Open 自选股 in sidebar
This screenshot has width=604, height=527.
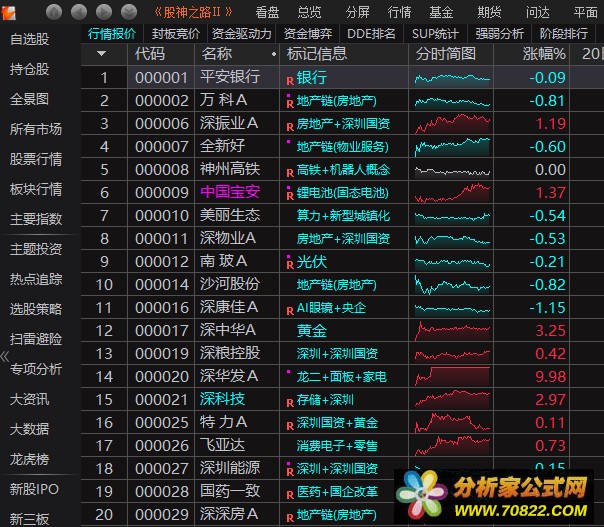[30, 39]
